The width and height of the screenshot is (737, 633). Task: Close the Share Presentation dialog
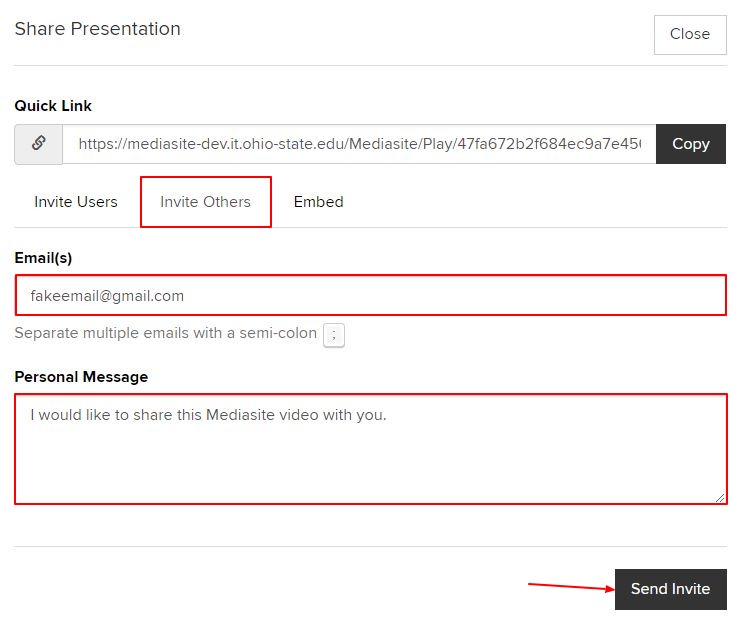coord(690,34)
